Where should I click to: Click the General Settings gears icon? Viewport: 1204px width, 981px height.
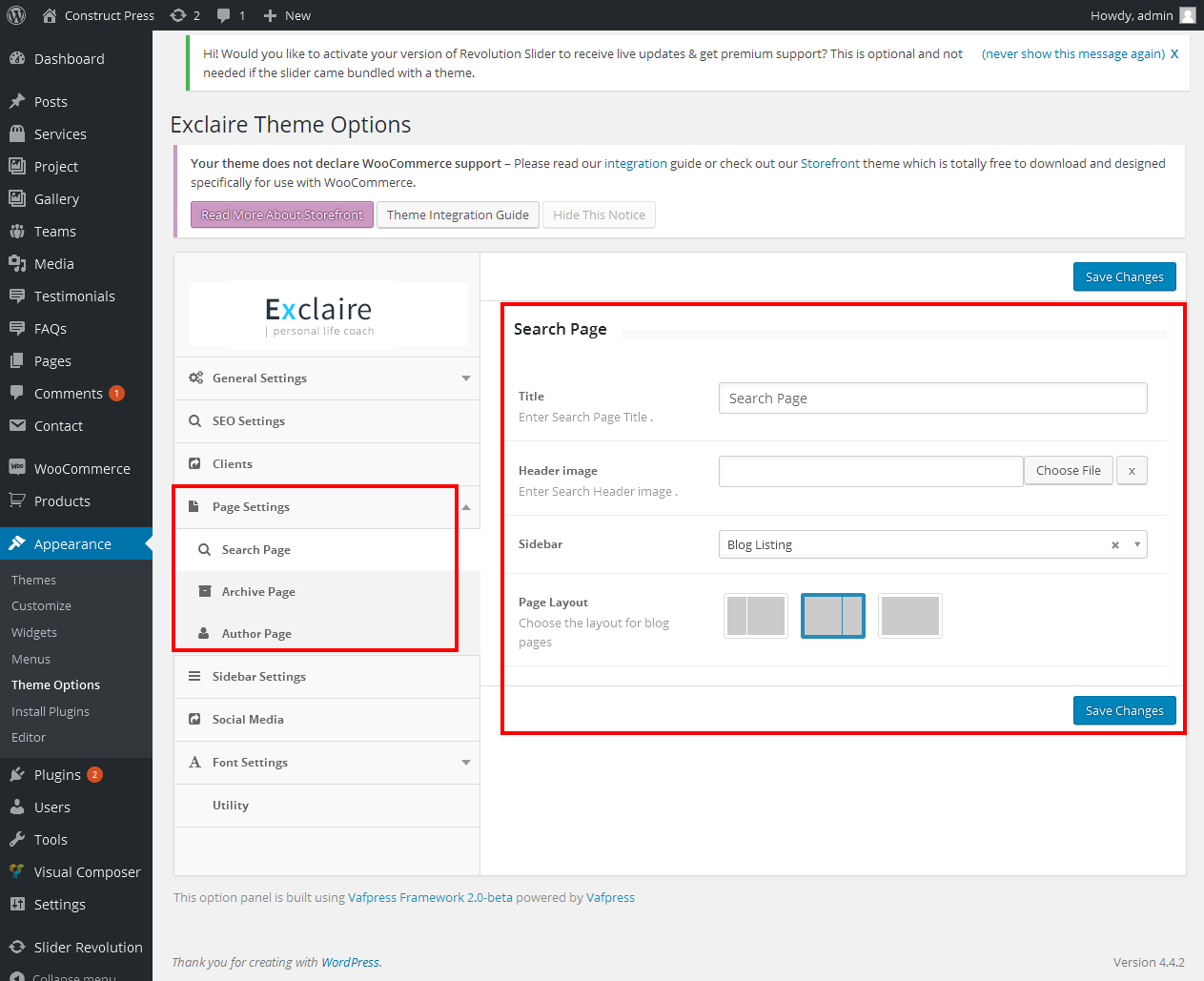[x=195, y=378]
